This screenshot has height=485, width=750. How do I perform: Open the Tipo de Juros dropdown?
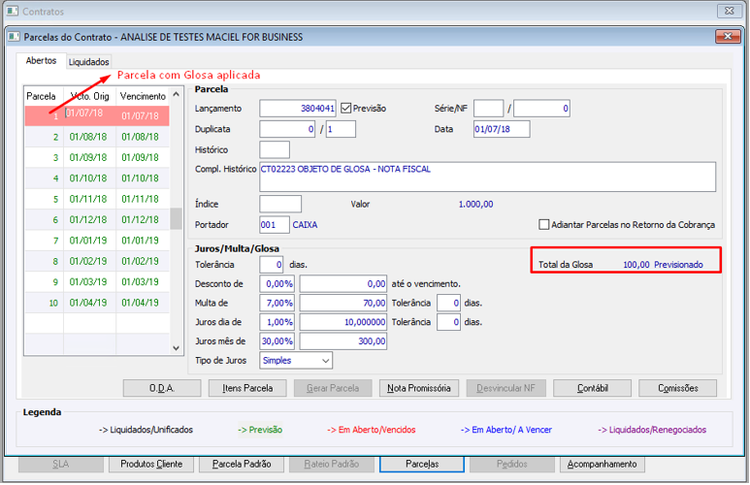point(296,361)
